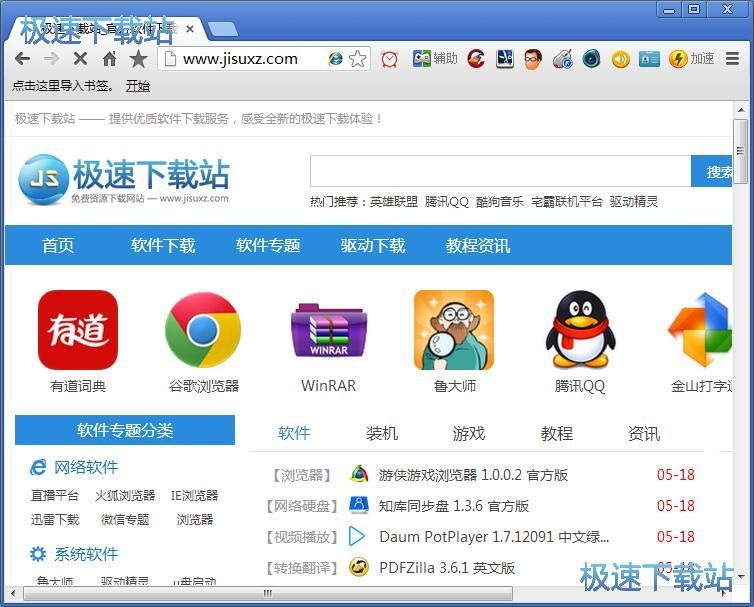Open the 腾讯QQ penguin icon
This screenshot has width=754, height=607.
pos(580,330)
